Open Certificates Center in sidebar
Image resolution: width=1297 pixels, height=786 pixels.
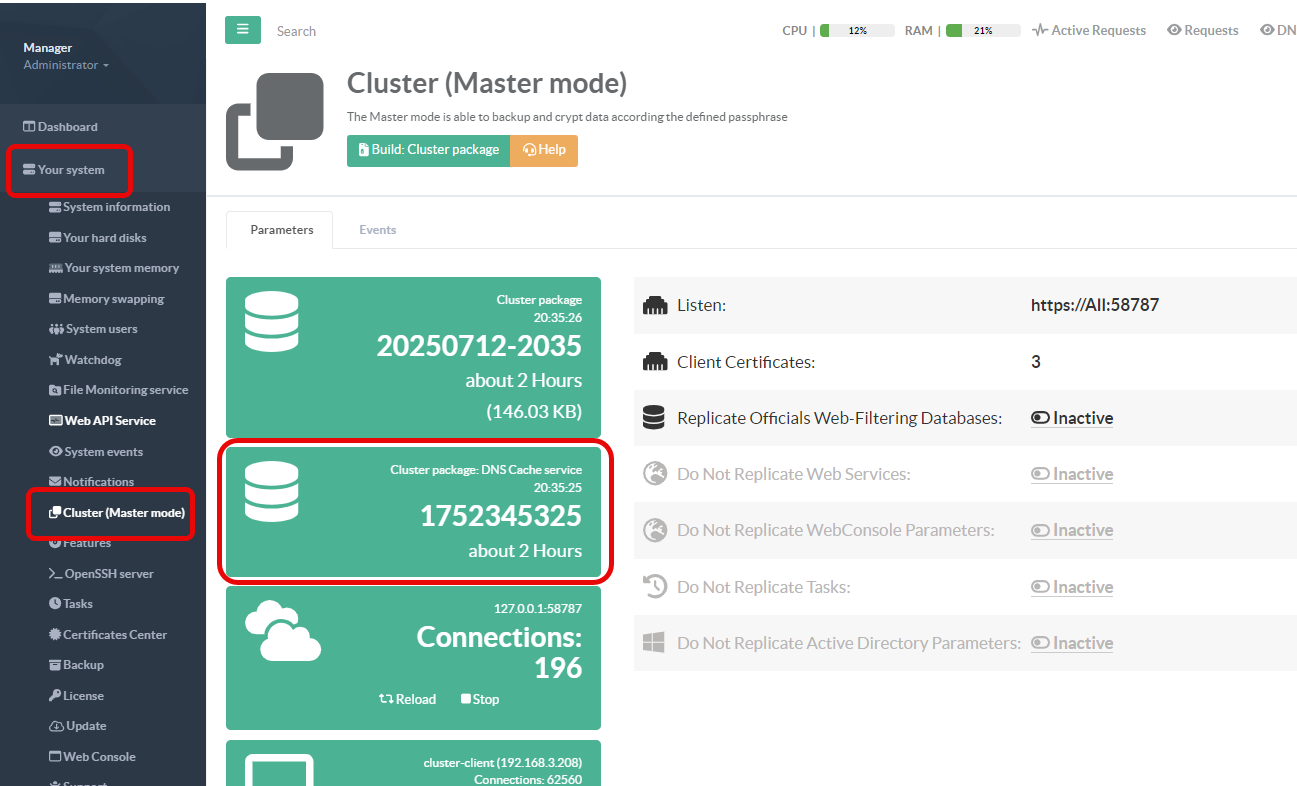pos(114,635)
